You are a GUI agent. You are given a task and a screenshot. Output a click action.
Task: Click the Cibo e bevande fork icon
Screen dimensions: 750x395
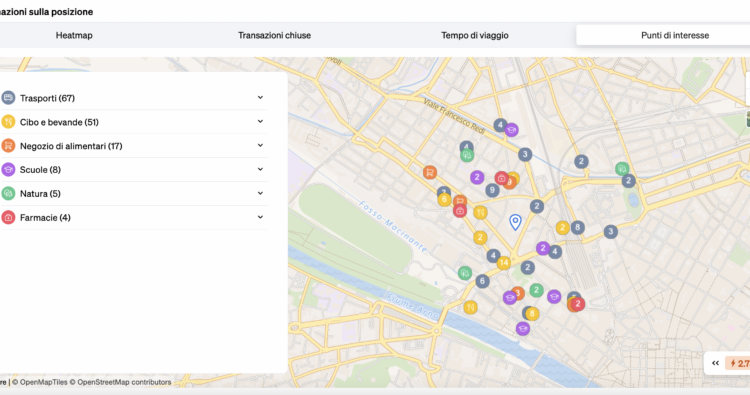pyautogui.click(x=8, y=122)
